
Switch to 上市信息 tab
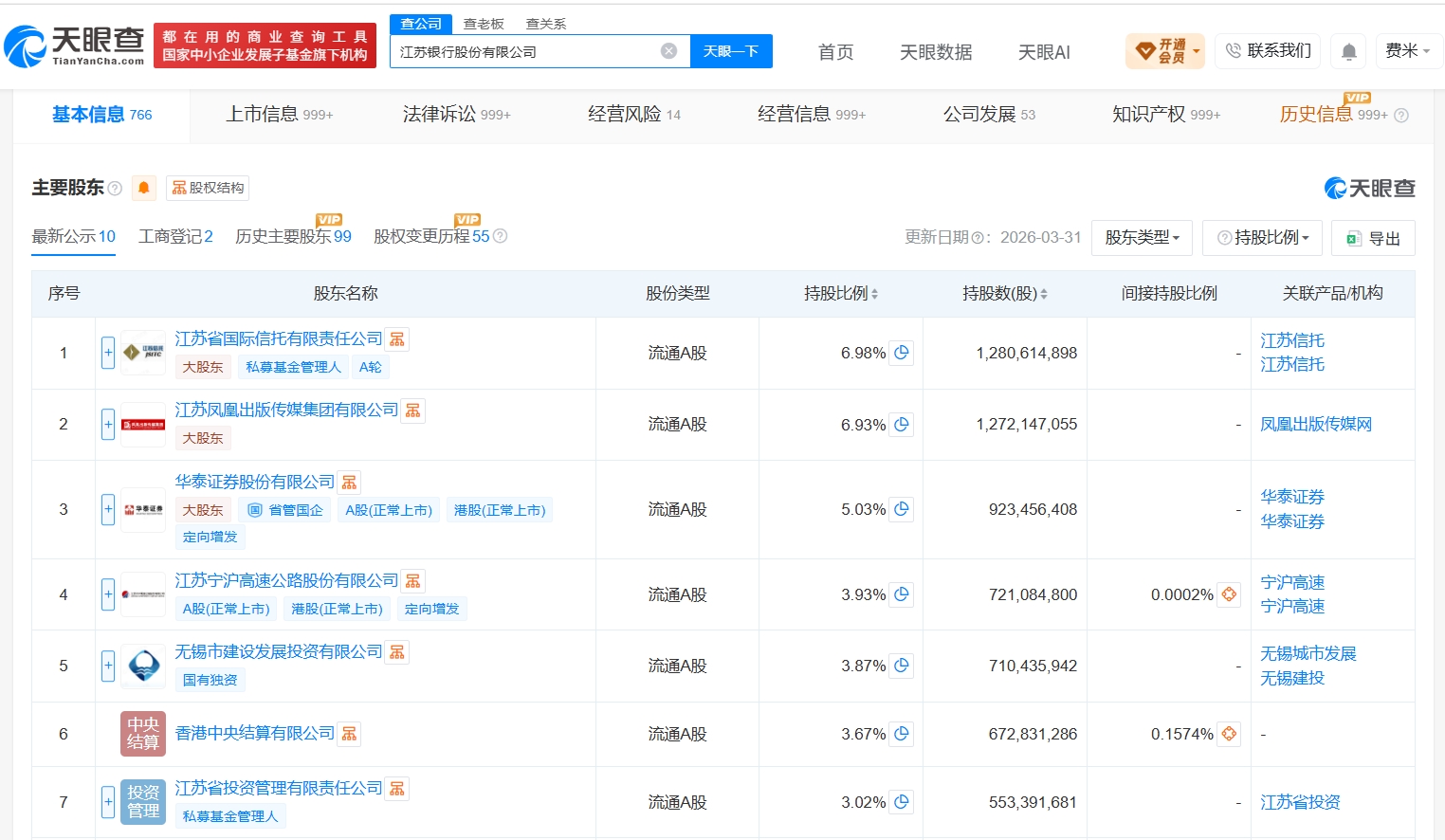[279, 115]
